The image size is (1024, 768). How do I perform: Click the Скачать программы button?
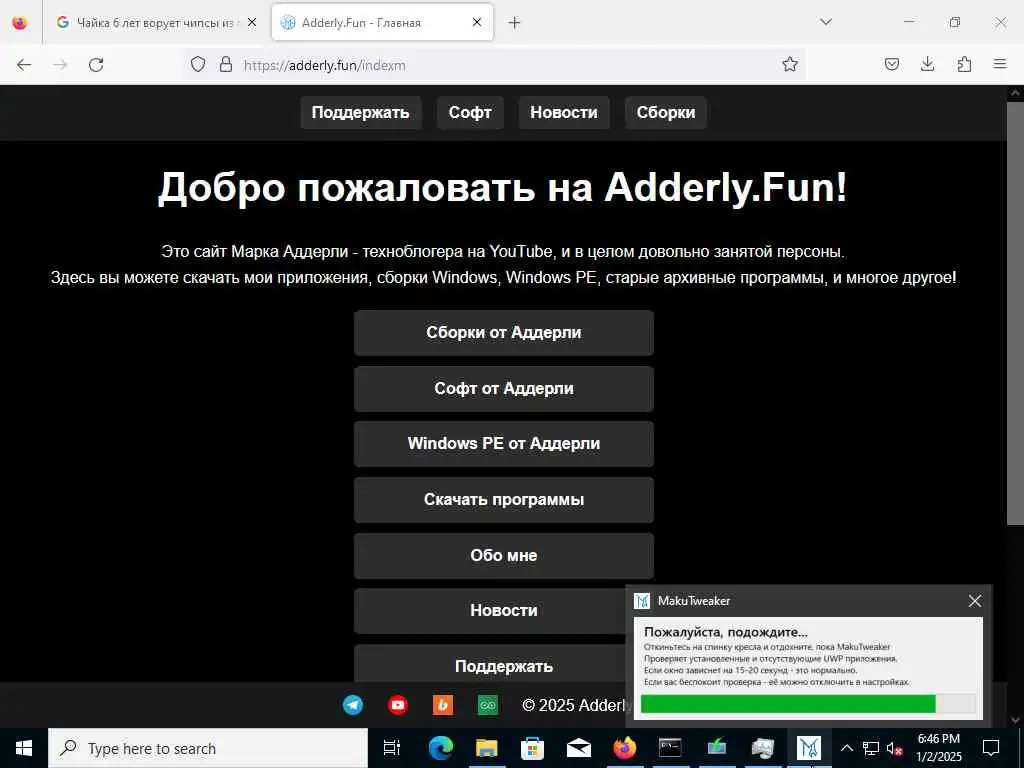(x=504, y=500)
